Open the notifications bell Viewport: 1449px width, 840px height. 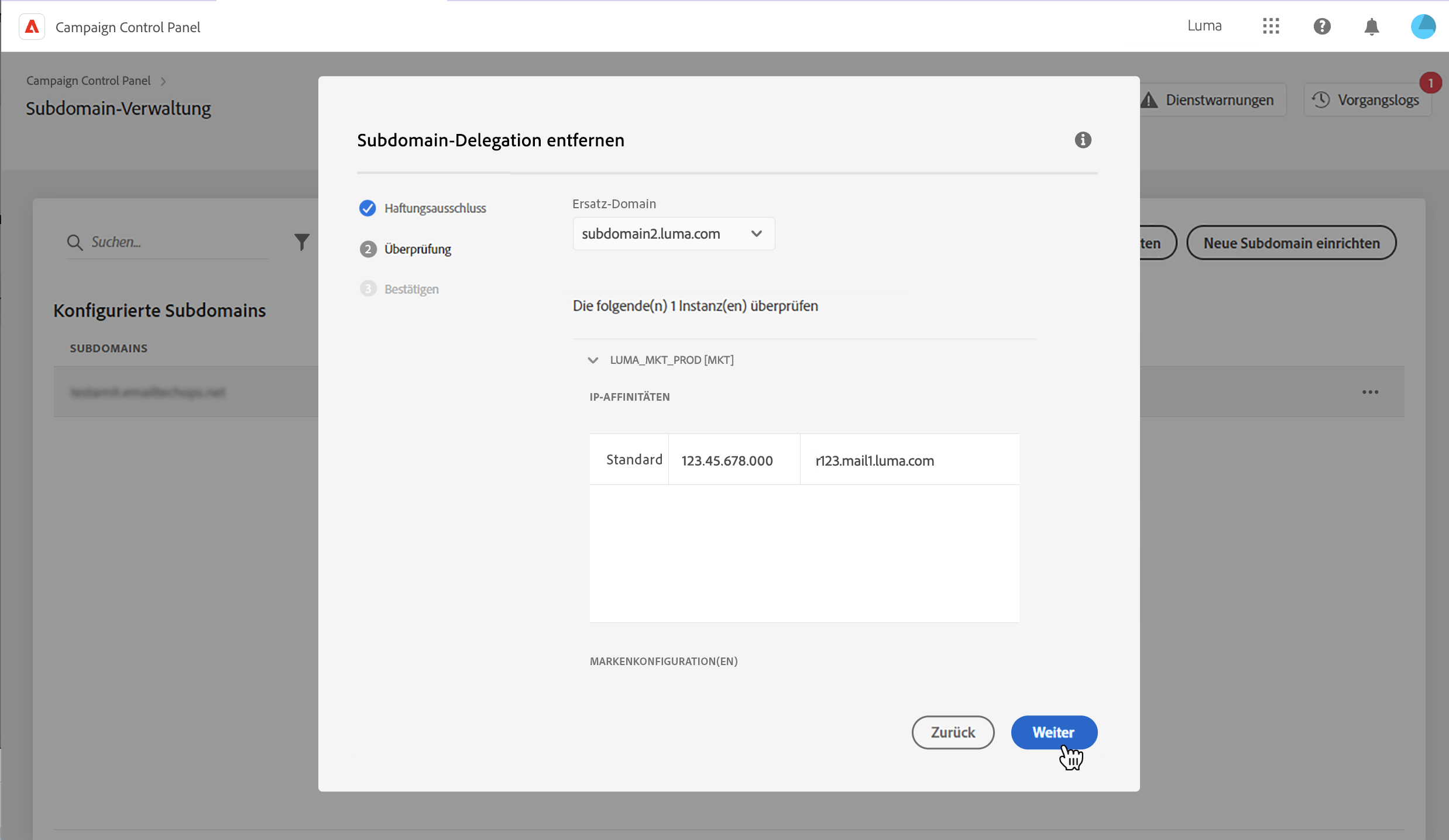[1371, 27]
